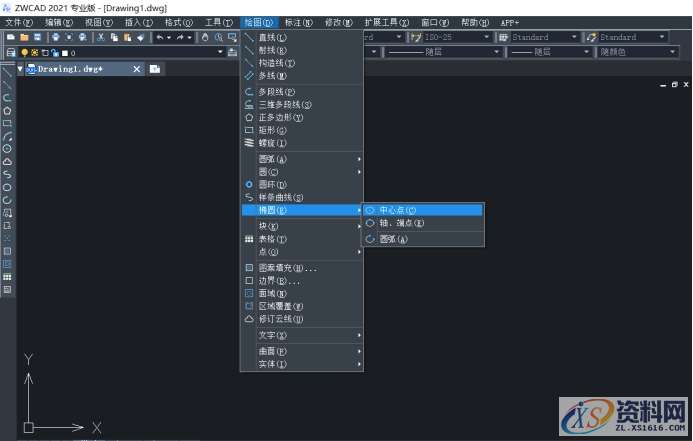Select the Revision Cloud tool in left toolbar
Viewport: 693px width, 441px height.
click(x=7, y=162)
